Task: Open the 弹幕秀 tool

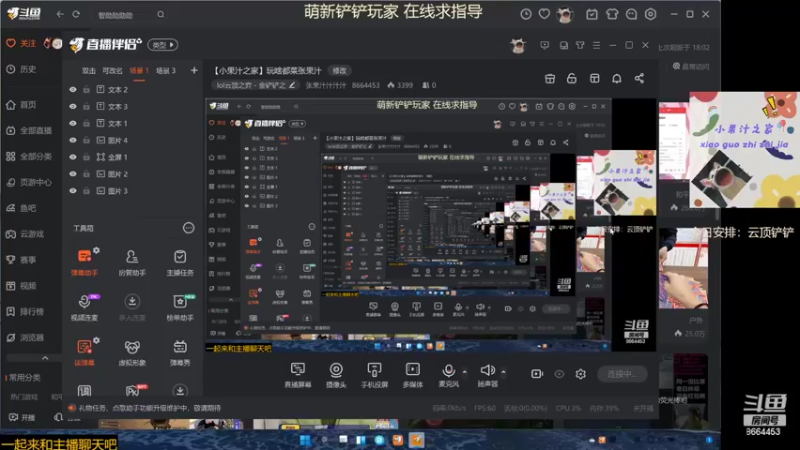Action: 180,352
